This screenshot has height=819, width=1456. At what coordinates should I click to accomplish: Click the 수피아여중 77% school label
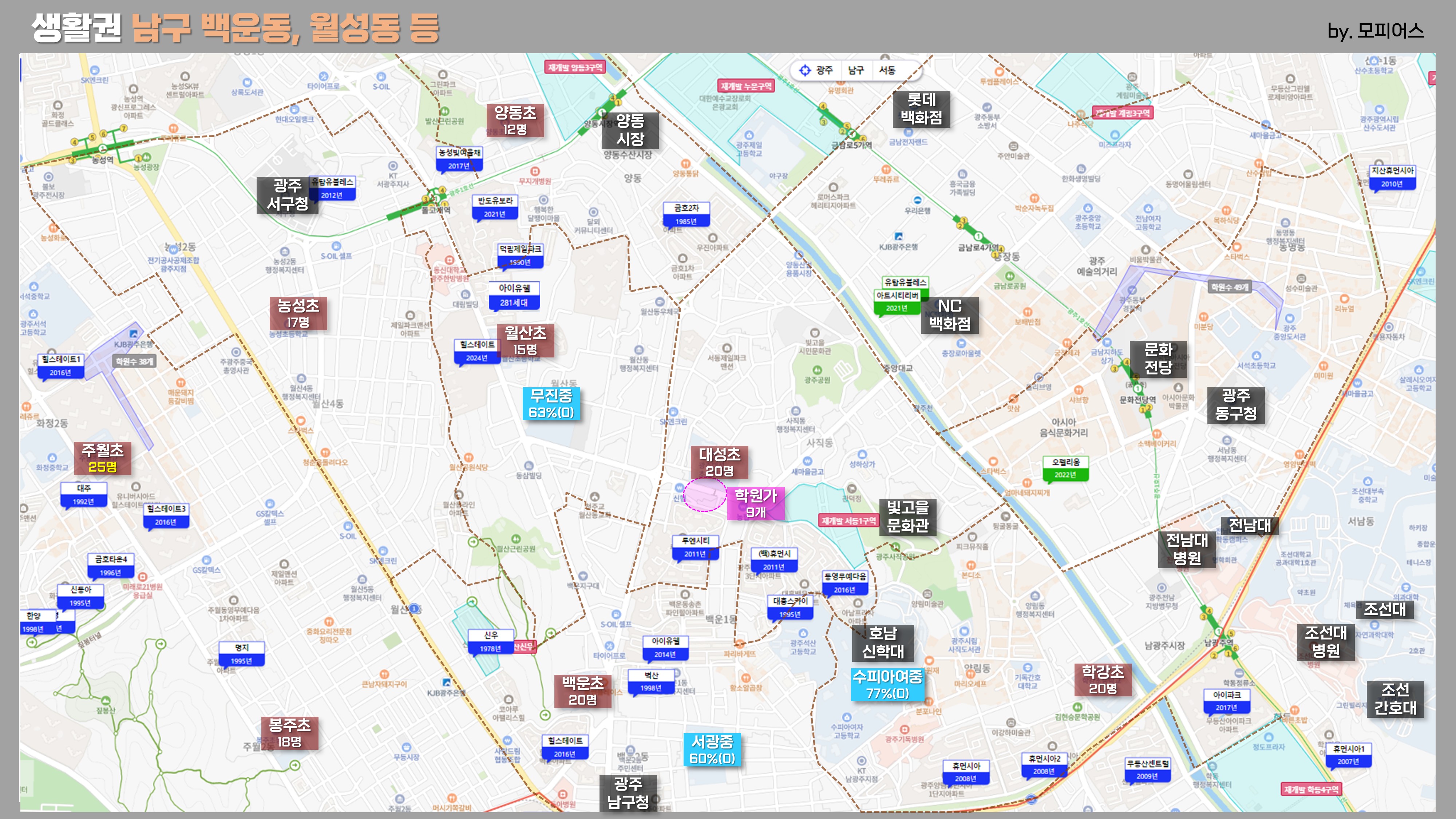(887, 684)
